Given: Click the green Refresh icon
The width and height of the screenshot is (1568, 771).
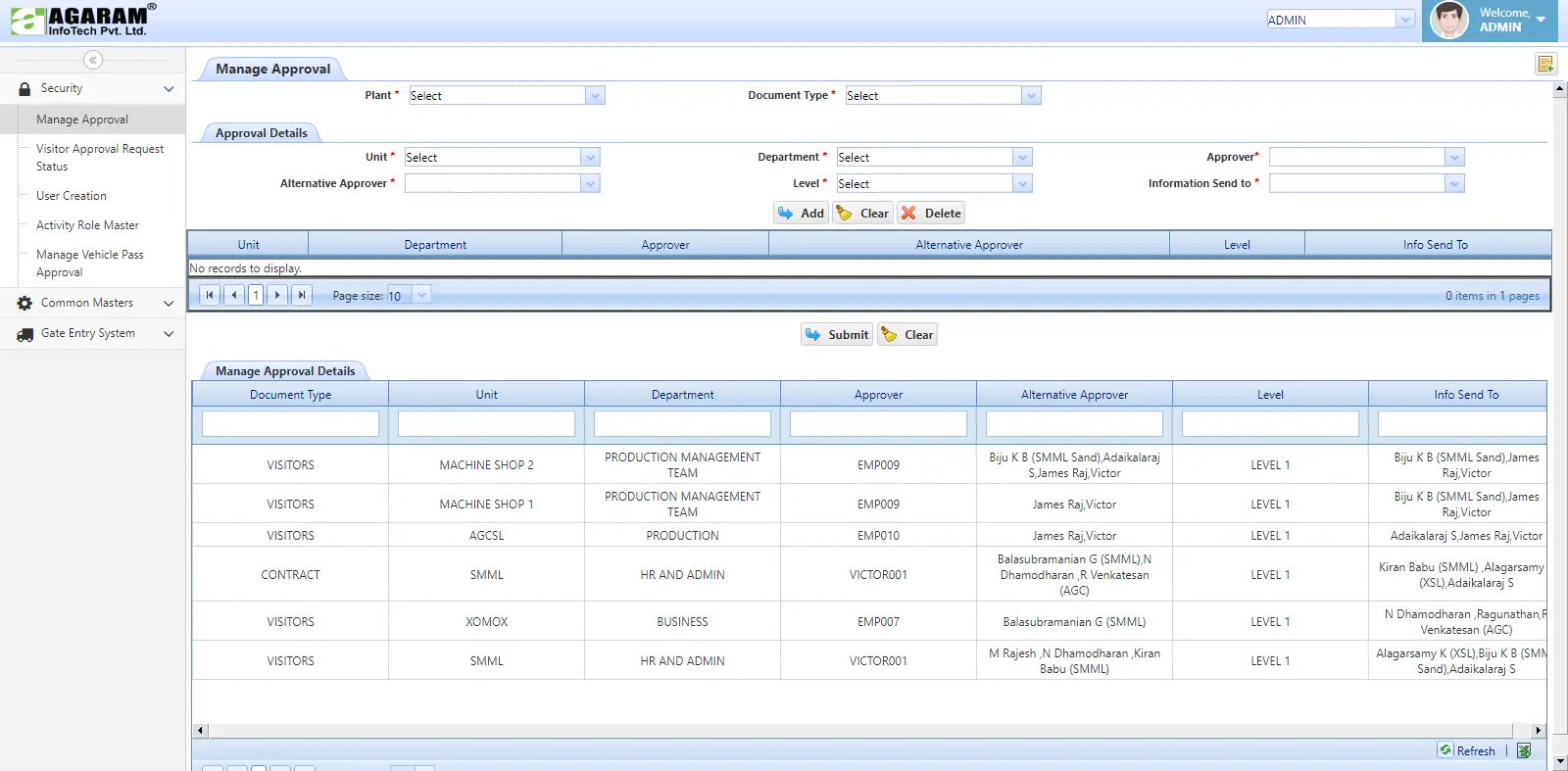Looking at the screenshot, I should (x=1445, y=750).
